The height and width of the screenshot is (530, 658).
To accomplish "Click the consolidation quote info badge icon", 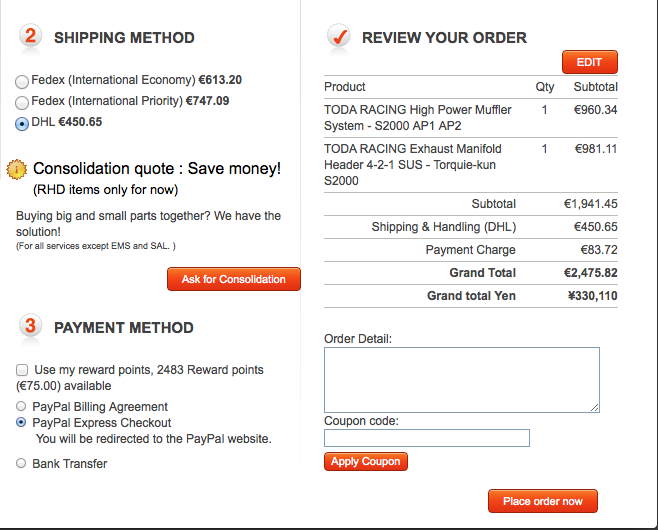I will tap(16, 169).
